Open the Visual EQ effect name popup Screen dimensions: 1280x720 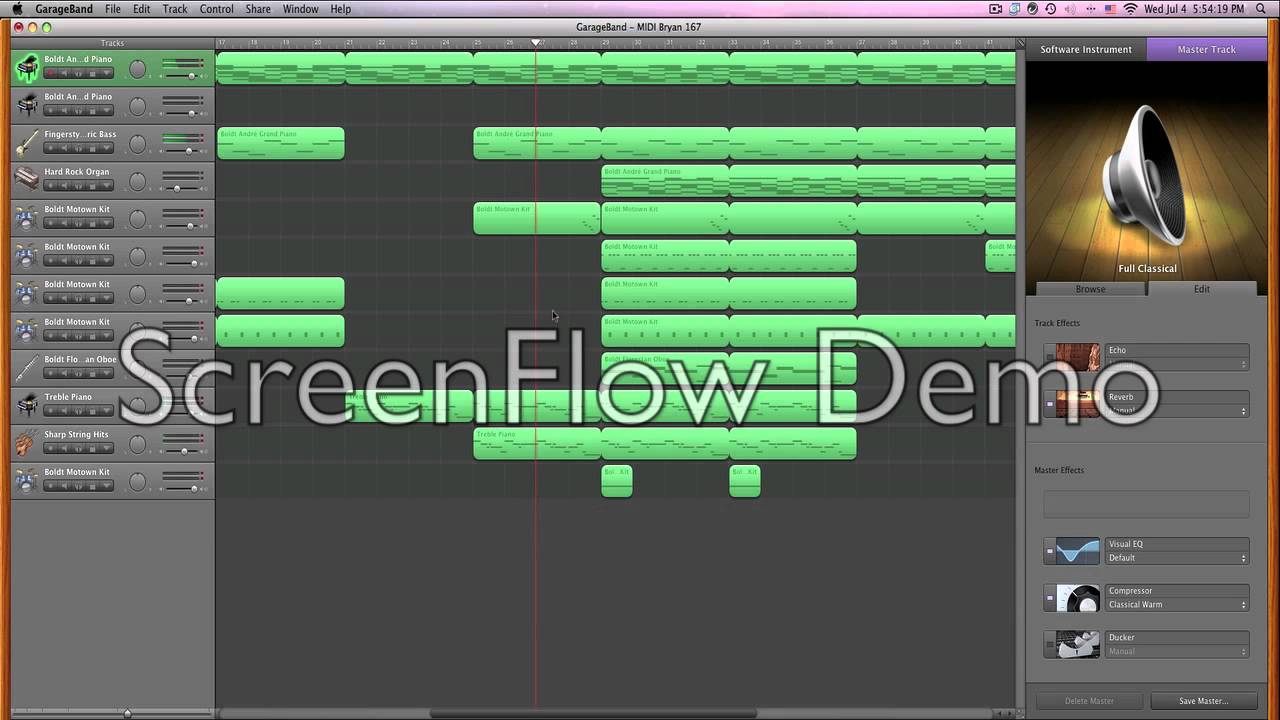(x=1177, y=544)
